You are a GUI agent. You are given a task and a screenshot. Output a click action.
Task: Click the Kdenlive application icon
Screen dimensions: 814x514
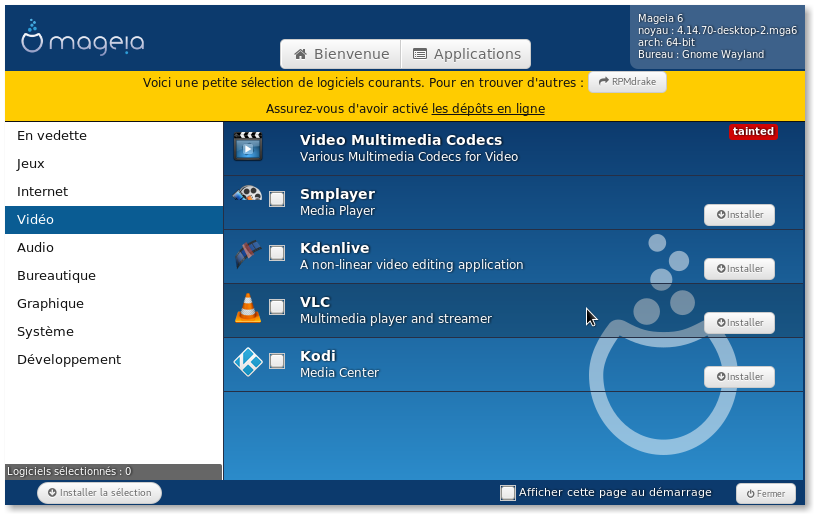tap(248, 254)
